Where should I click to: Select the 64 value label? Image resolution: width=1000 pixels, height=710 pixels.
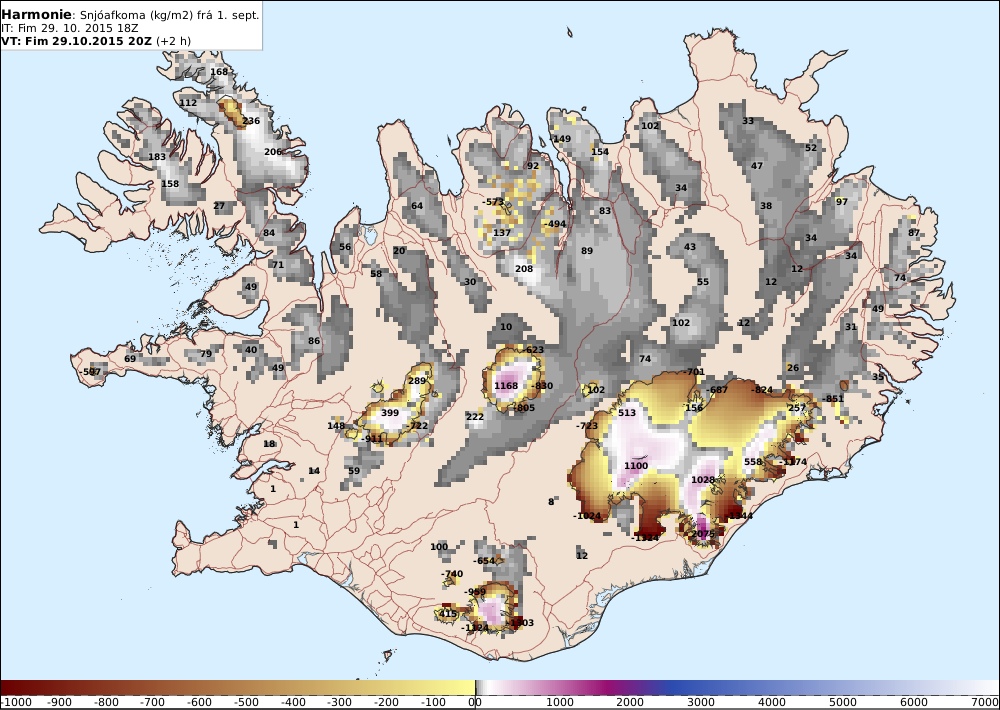coord(417,205)
